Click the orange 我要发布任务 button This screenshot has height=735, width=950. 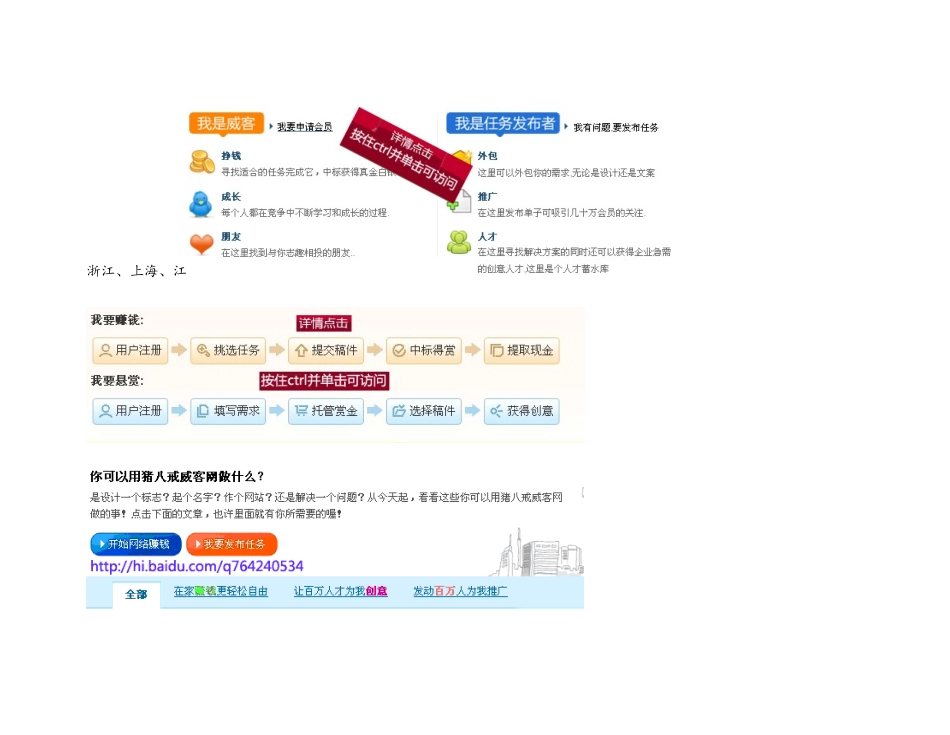(x=231, y=544)
